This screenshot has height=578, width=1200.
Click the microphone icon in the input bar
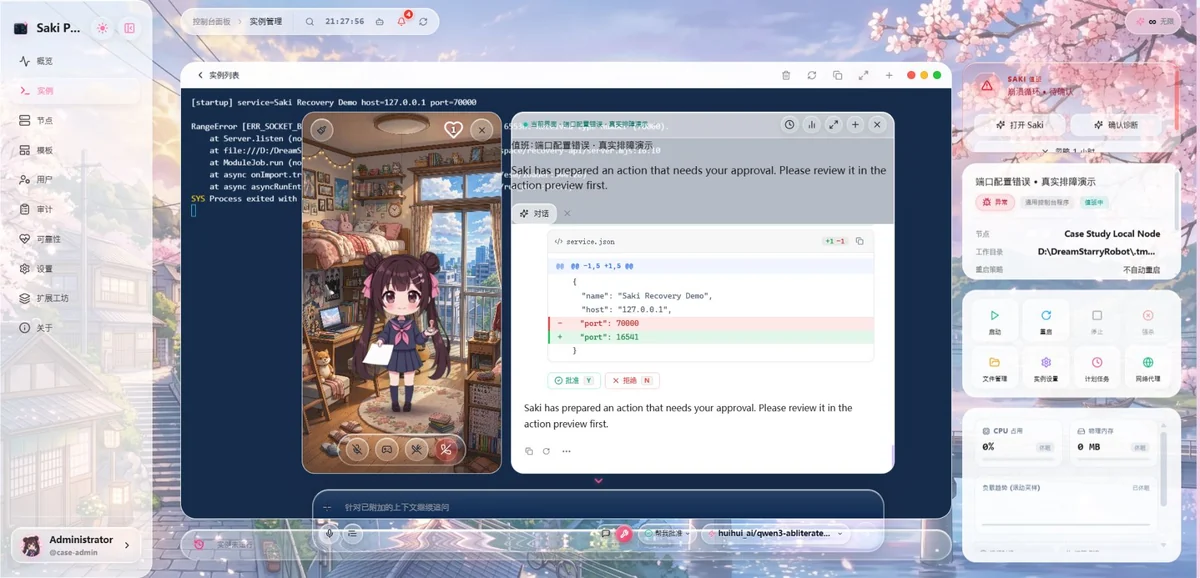click(x=329, y=533)
